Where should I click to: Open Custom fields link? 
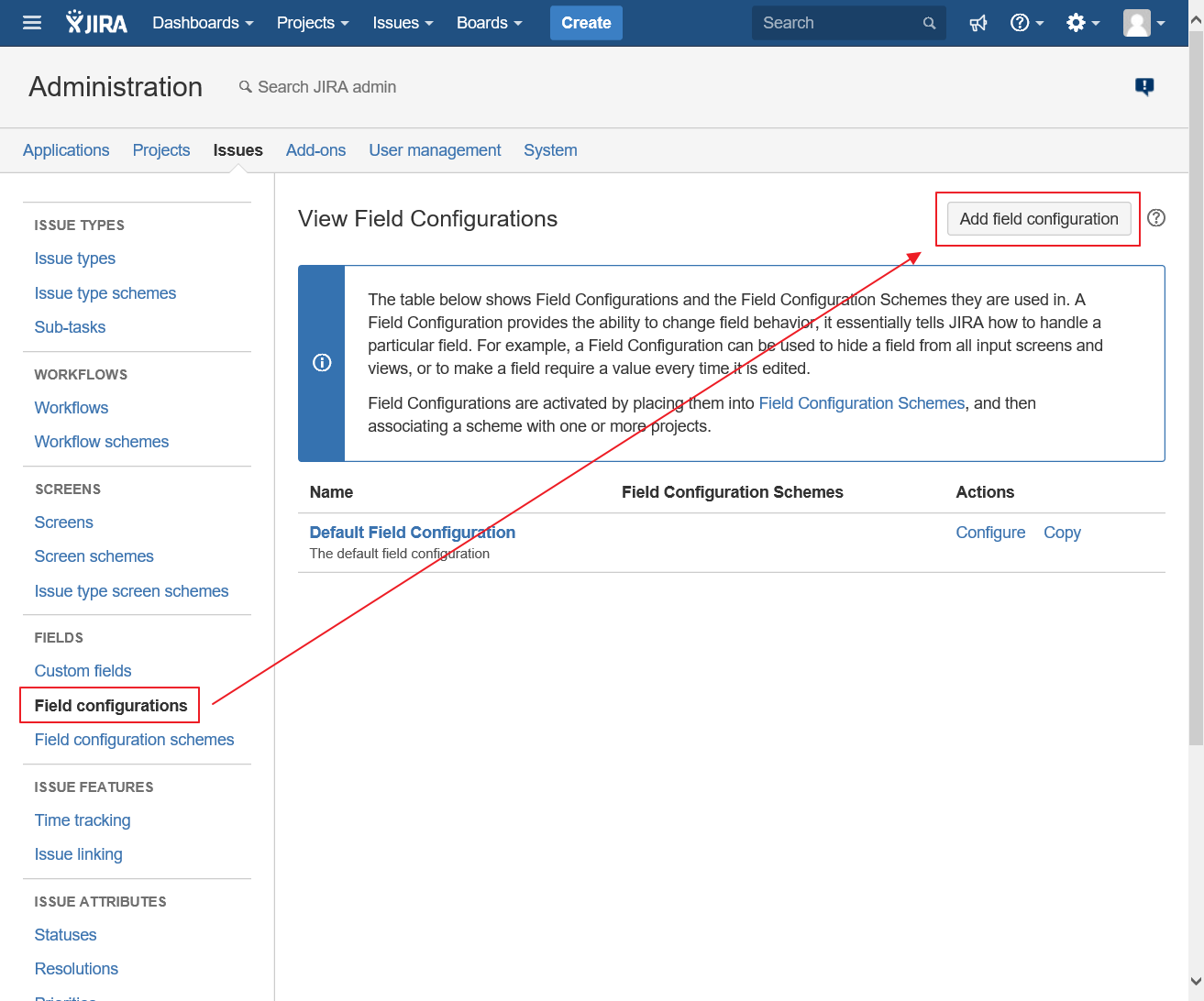[x=83, y=671]
